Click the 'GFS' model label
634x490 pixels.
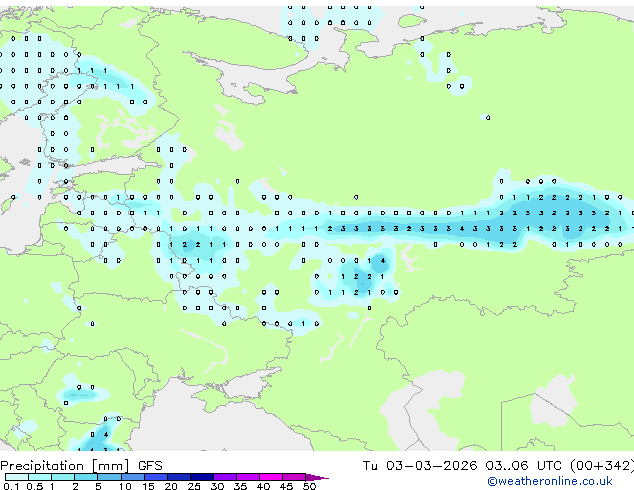coord(150,466)
